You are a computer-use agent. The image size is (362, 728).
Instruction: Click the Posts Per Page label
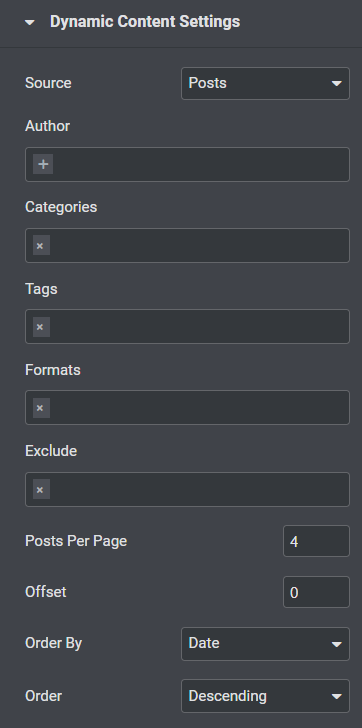point(76,541)
